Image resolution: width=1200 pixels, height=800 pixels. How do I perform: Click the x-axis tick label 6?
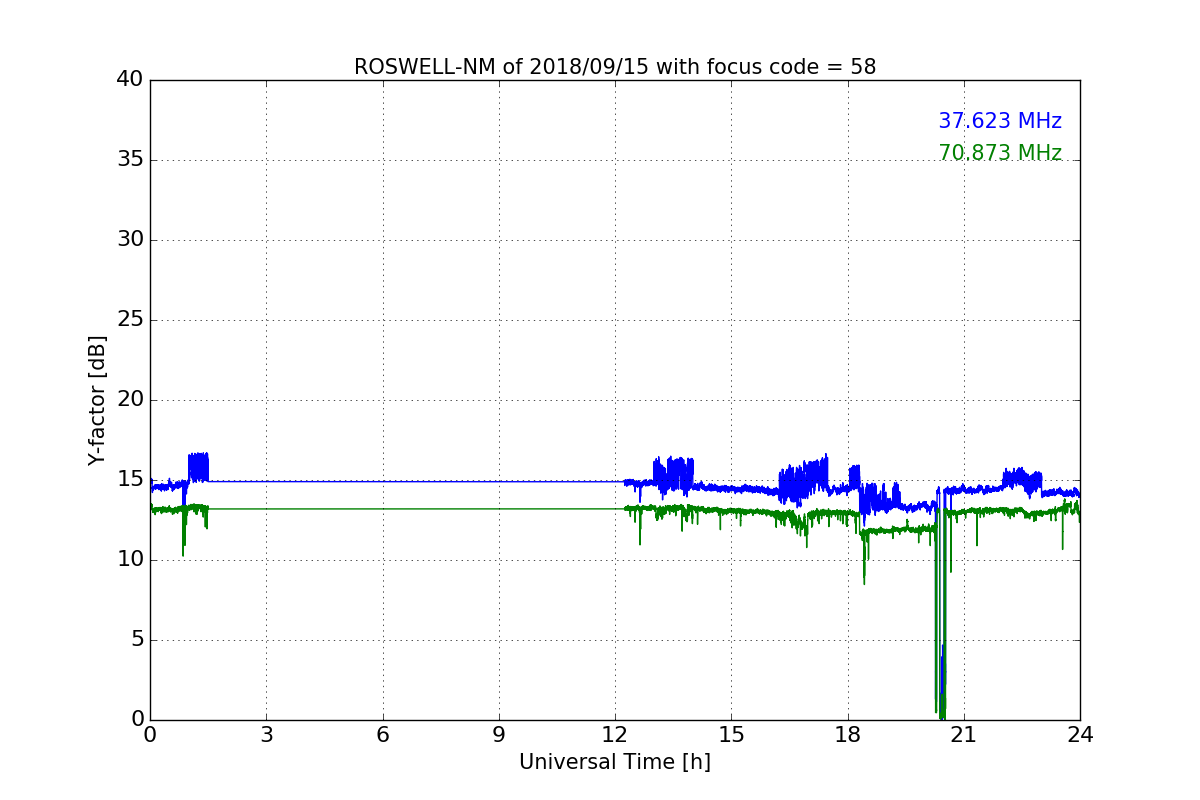[x=382, y=735]
